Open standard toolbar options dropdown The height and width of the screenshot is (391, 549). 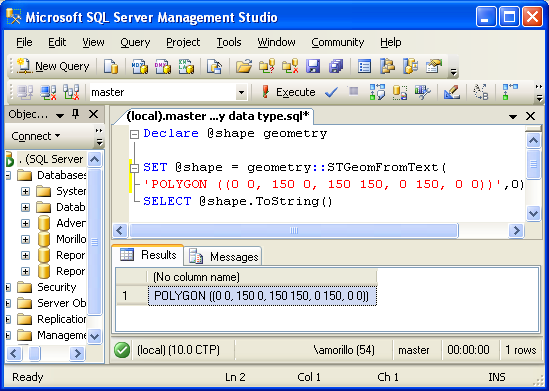(x=453, y=72)
